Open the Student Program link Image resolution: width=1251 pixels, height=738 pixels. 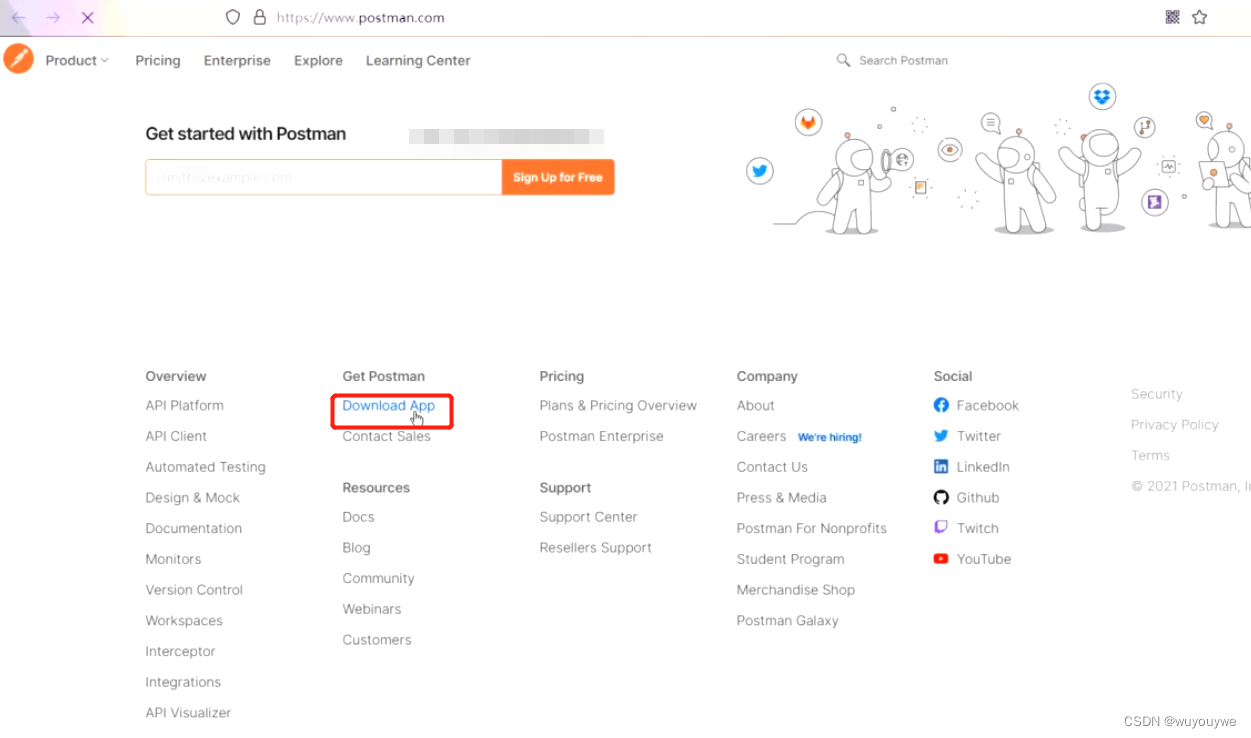790,559
